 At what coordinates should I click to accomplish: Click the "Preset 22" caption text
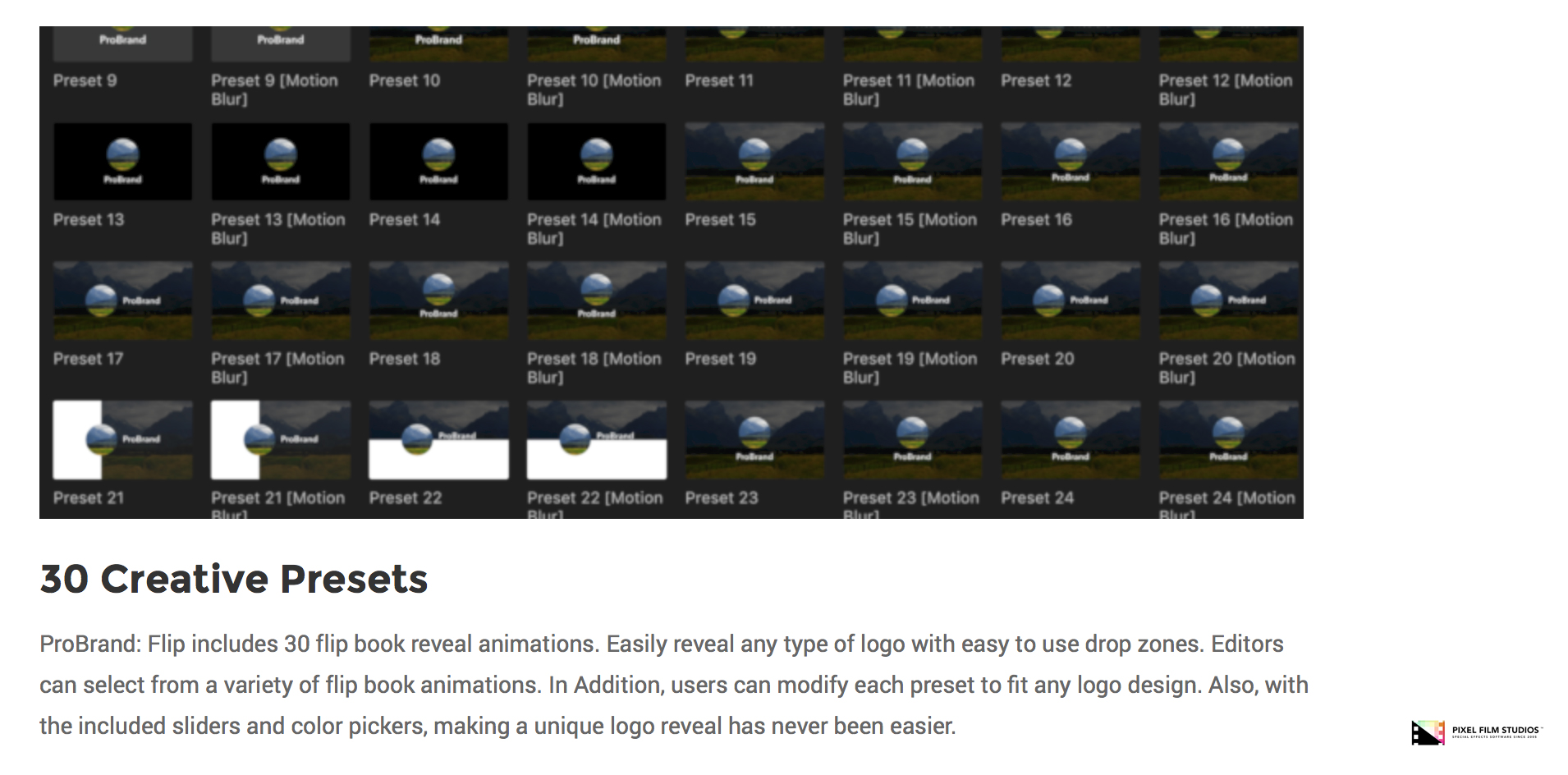(x=406, y=498)
